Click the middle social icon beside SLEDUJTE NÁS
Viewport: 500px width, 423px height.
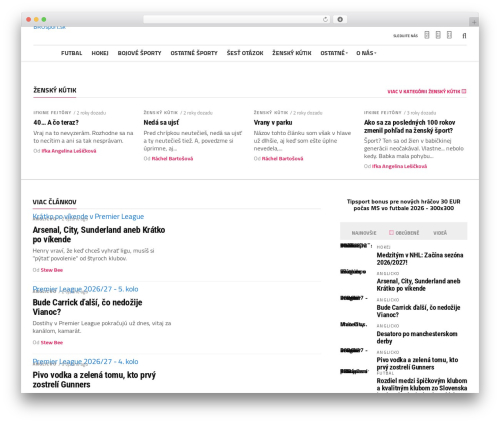click(438, 35)
